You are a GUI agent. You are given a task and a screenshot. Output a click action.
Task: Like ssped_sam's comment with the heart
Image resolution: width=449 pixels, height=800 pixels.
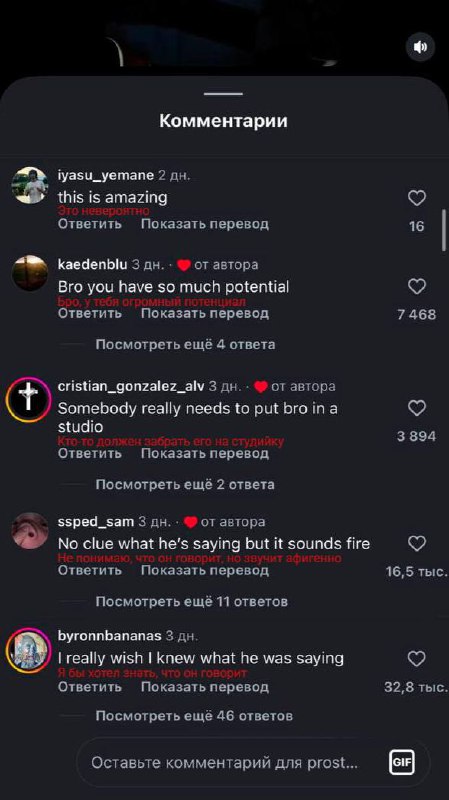pyautogui.click(x=417, y=543)
